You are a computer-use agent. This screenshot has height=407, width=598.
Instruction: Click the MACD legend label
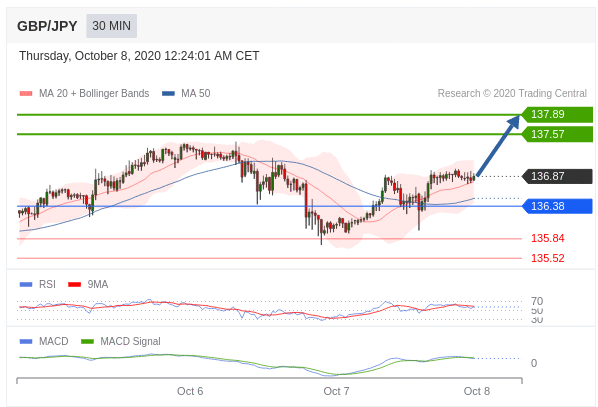(x=53, y=341)
